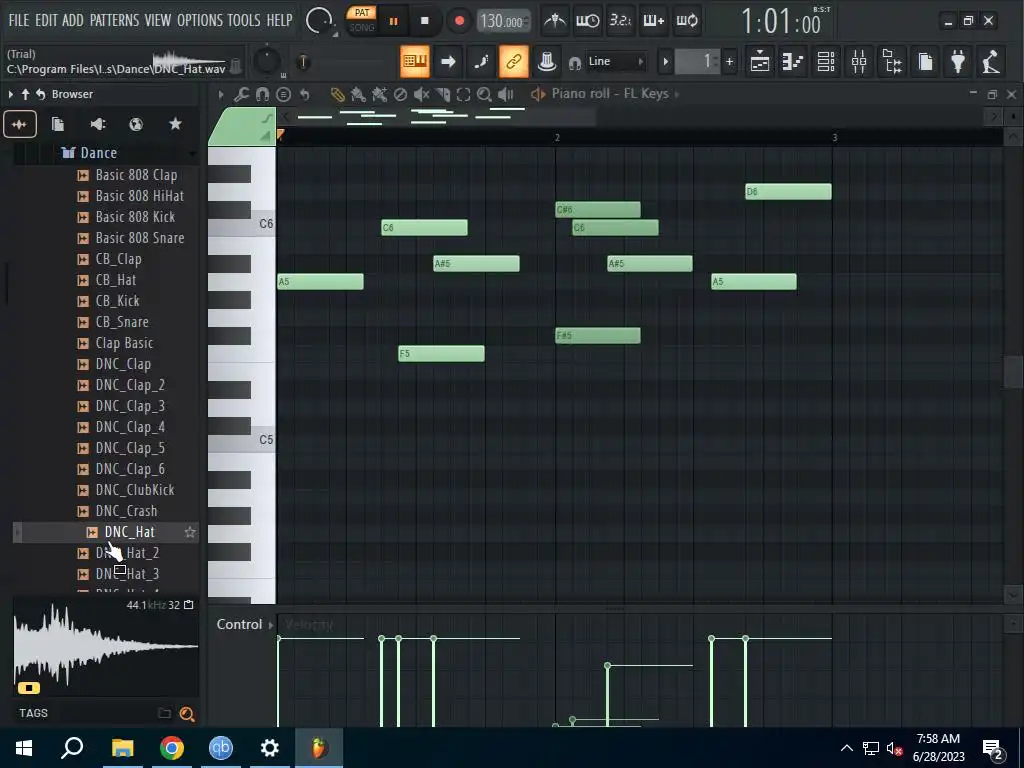1024x768 pixels.
Task: Toggle the metronome icon
Action: point(555,21)
